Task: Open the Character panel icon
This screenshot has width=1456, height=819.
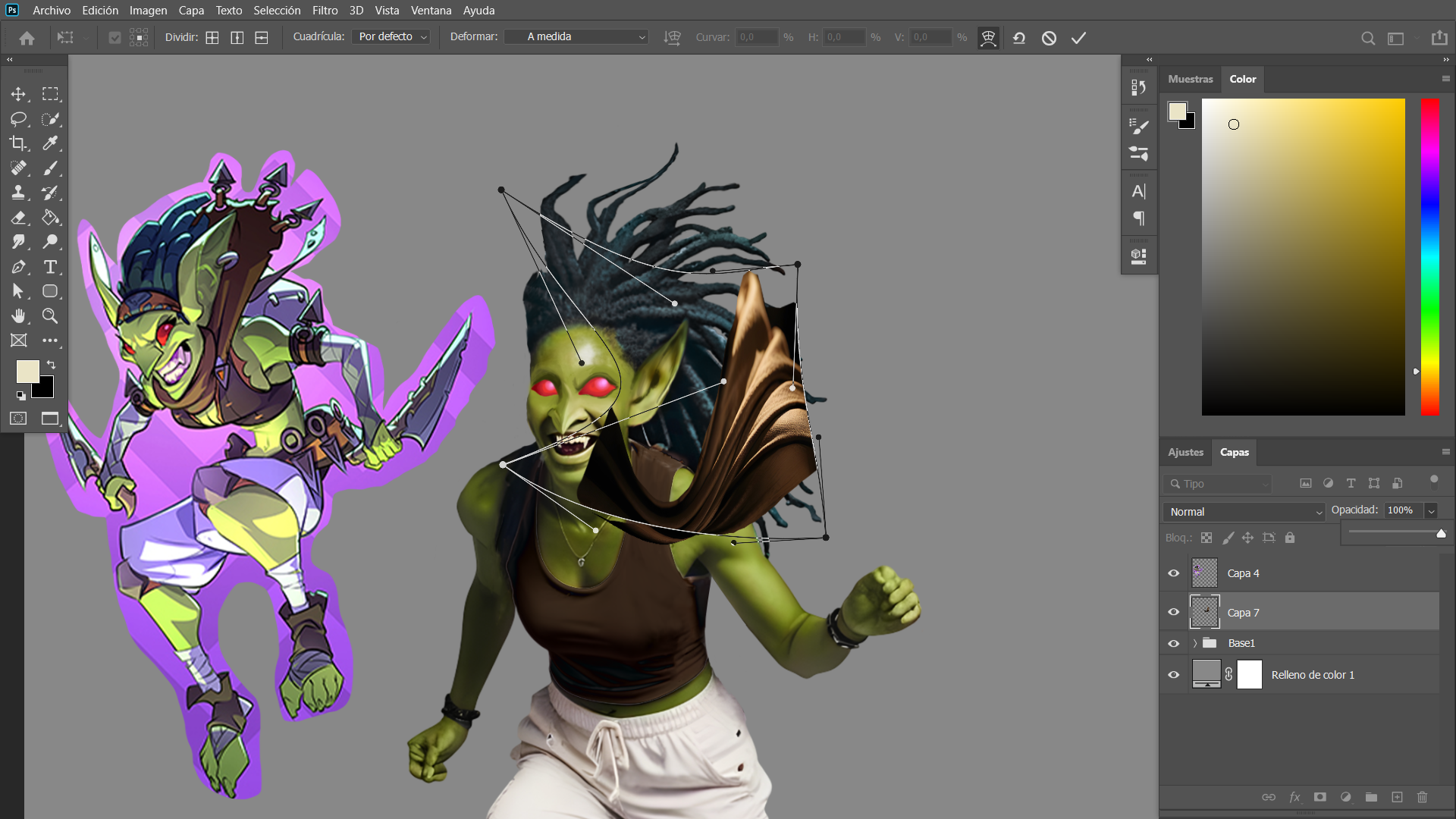Action: click(x=1139, y=191)
